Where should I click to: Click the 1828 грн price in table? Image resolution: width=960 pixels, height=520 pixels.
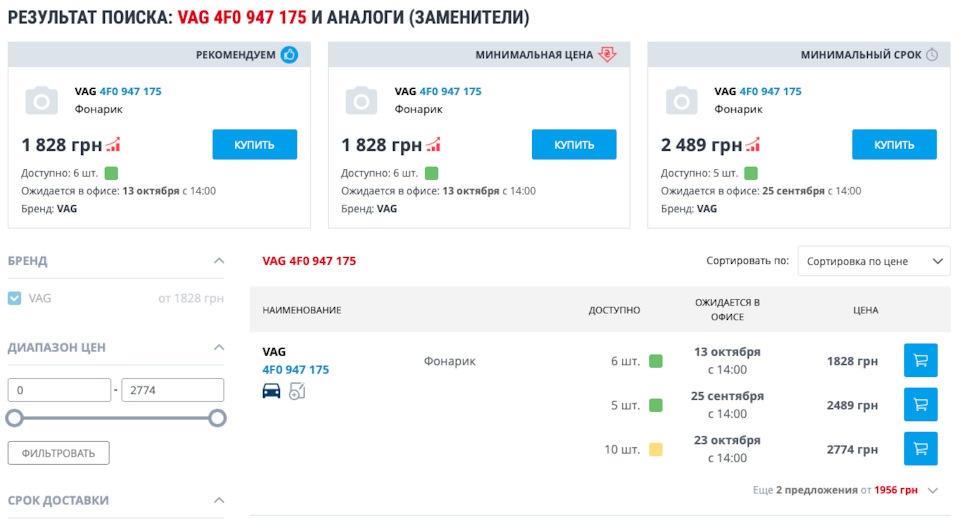click(x=852, y=361)
